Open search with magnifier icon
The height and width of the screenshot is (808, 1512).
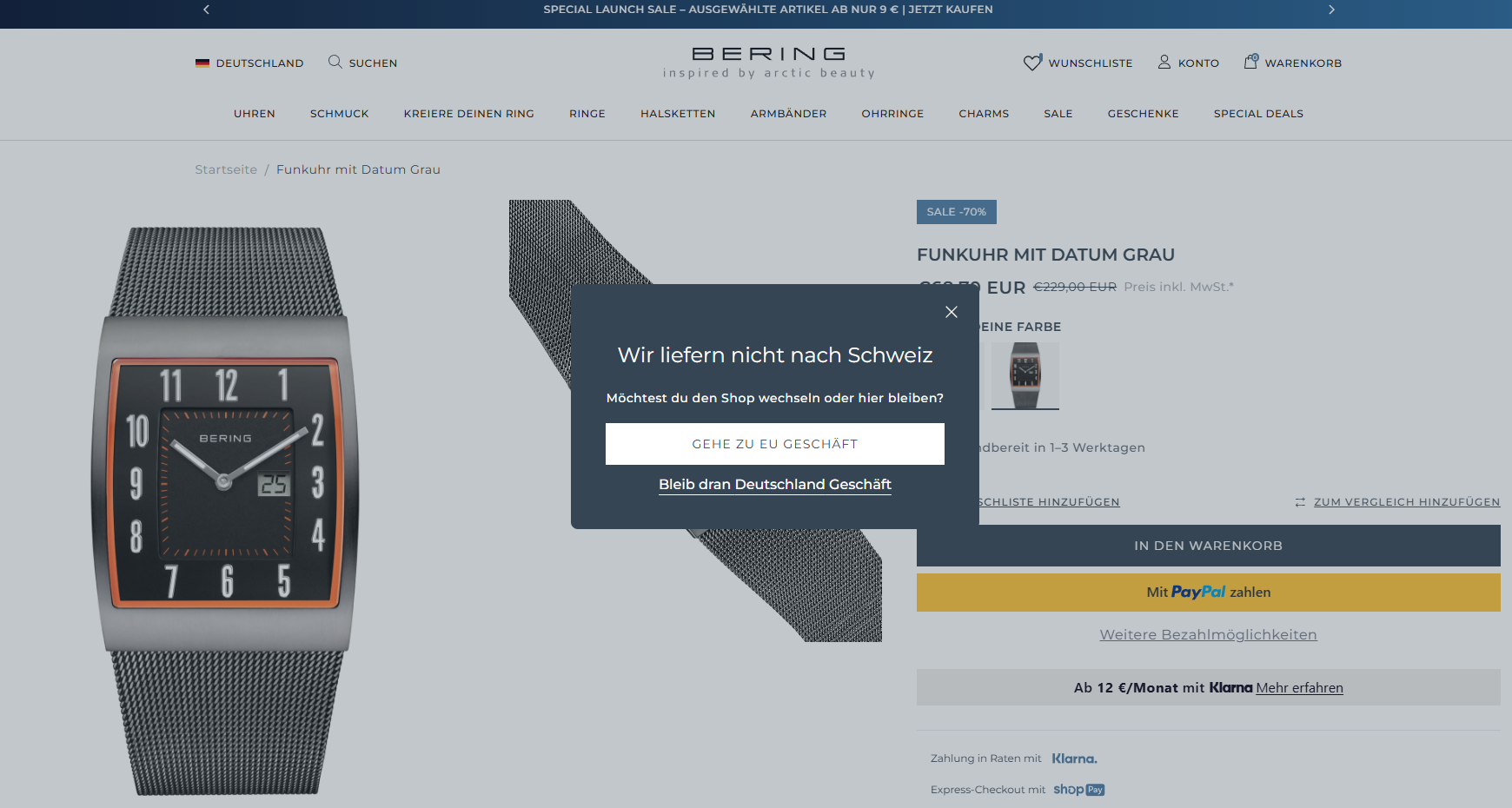pos(335,62)
